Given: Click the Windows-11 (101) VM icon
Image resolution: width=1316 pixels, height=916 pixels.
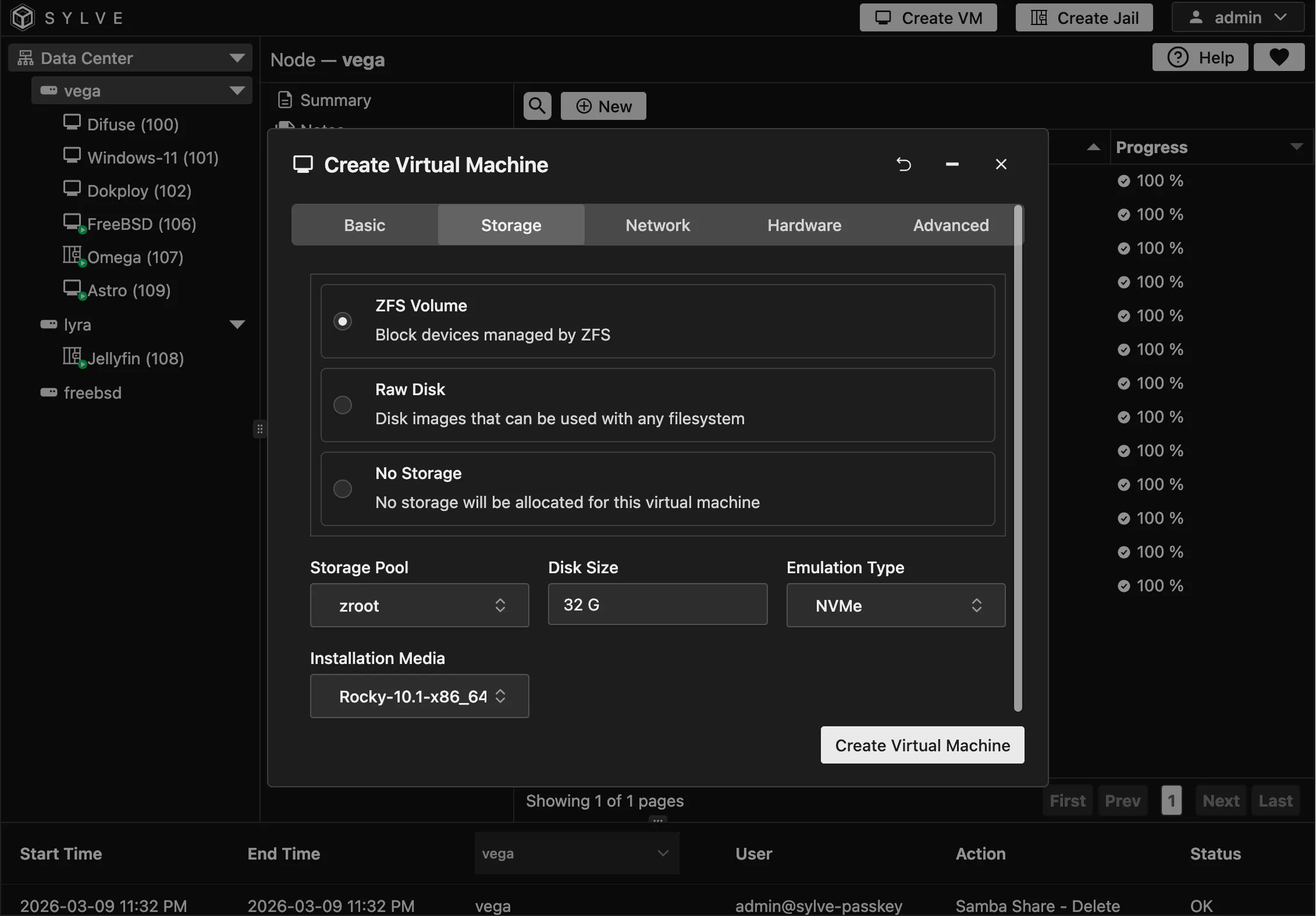Looking at the screenshot, I should (72, 156).
